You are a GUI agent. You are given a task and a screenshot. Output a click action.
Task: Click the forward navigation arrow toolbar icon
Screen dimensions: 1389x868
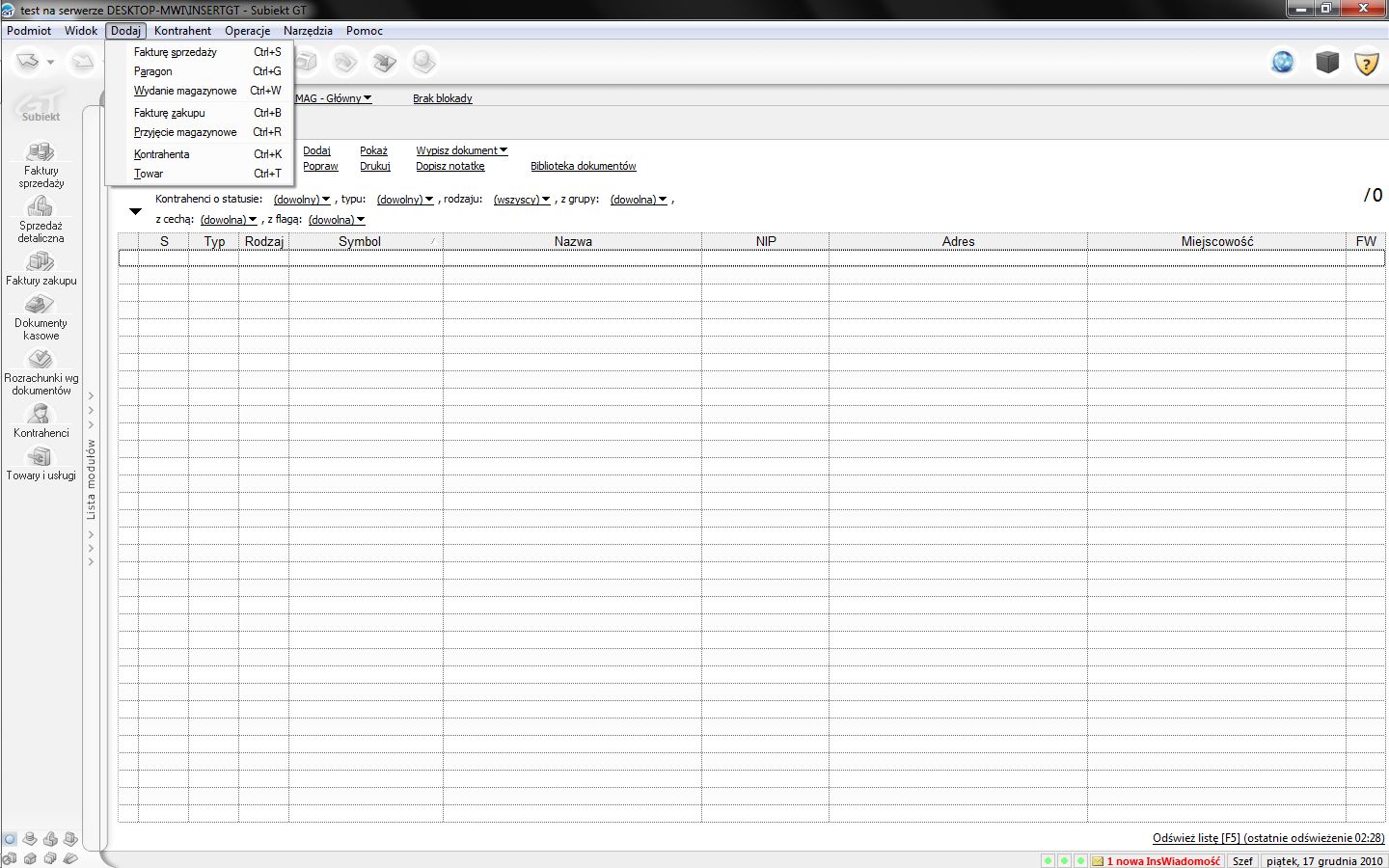pos(83,62)
